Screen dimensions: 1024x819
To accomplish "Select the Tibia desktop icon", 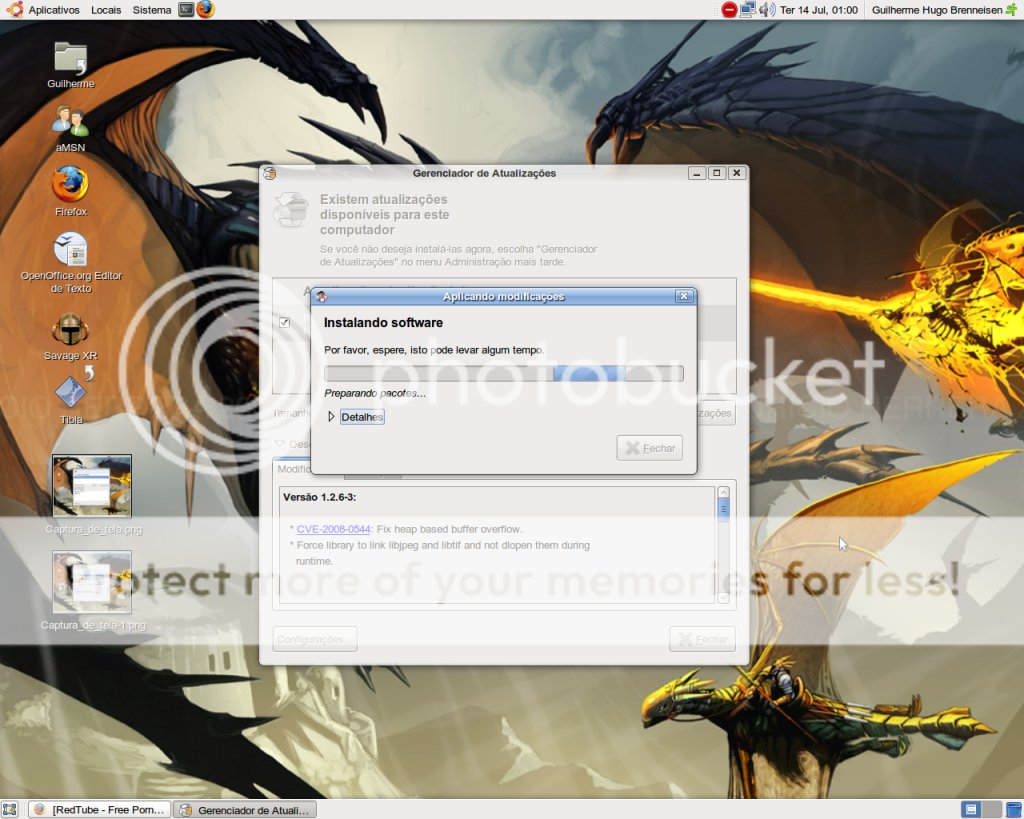I will 71,399.
